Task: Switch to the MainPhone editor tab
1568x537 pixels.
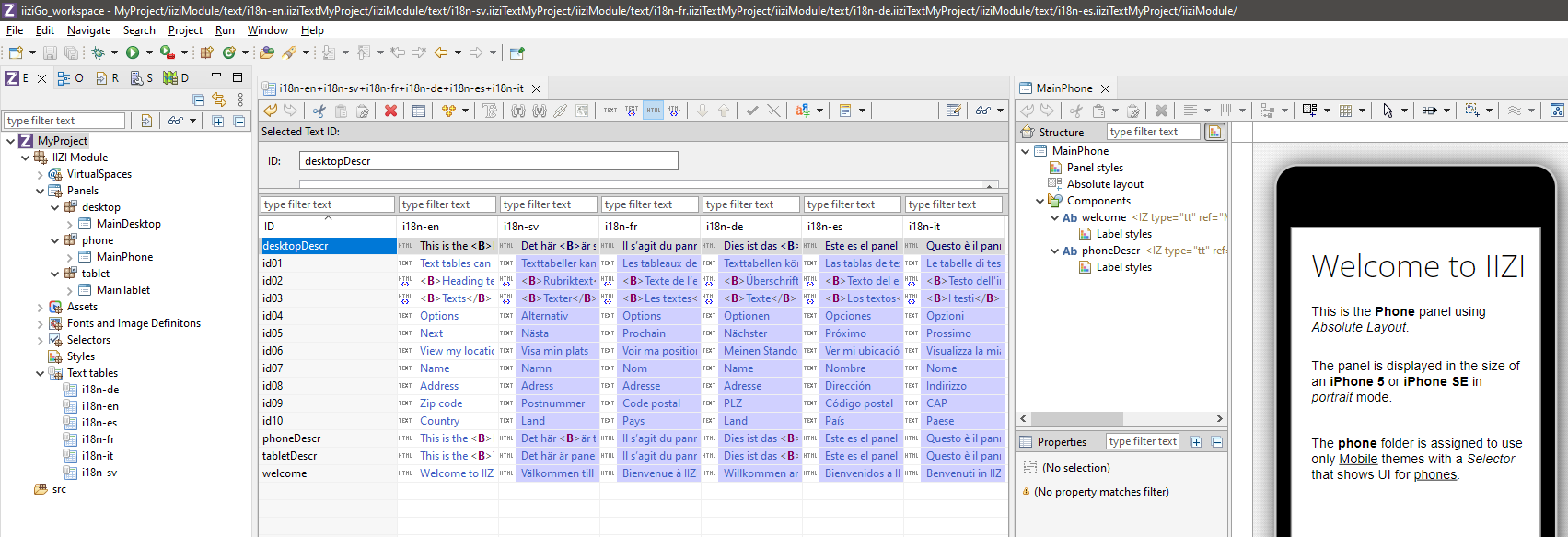Action: [1063, 88]
